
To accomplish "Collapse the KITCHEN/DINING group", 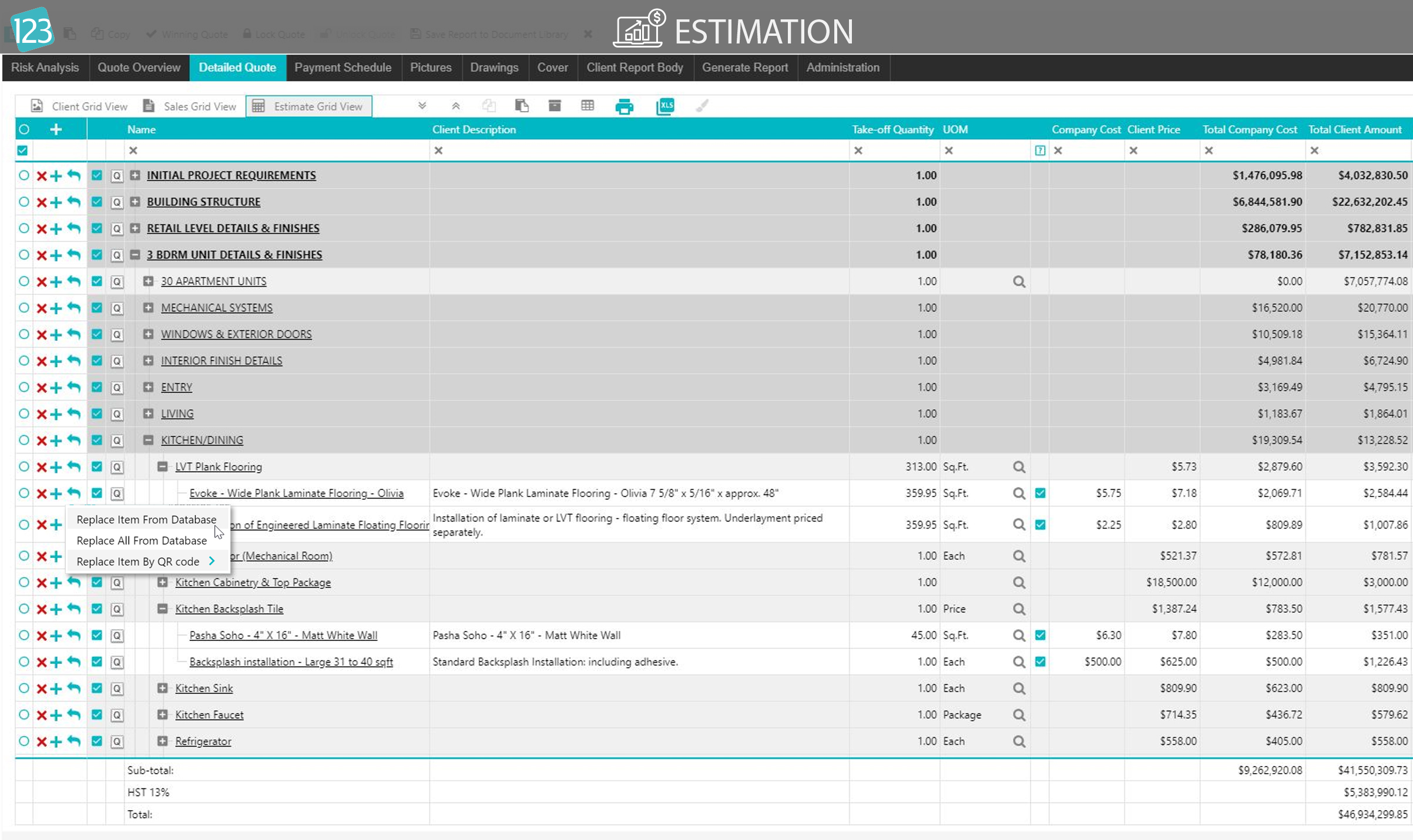I will pyautogui.click(x=149, y=440).
